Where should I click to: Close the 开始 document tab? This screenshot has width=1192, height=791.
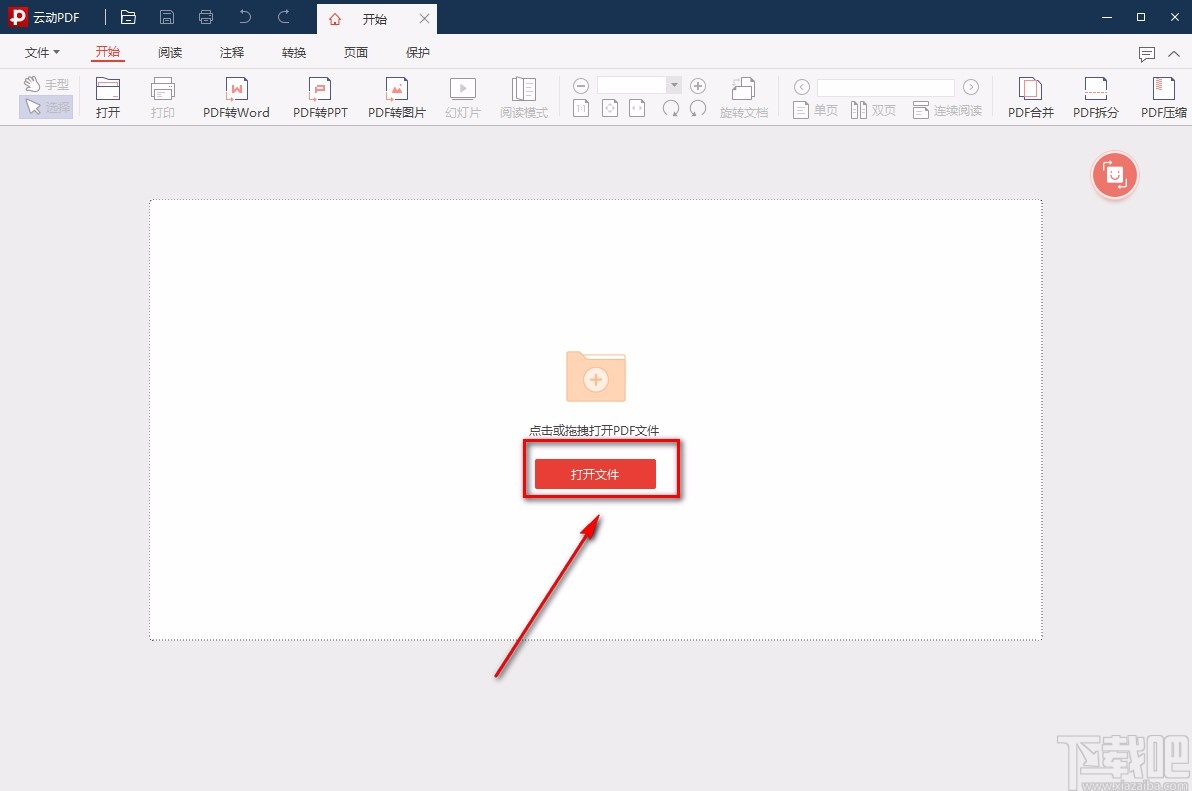[424, 19]
